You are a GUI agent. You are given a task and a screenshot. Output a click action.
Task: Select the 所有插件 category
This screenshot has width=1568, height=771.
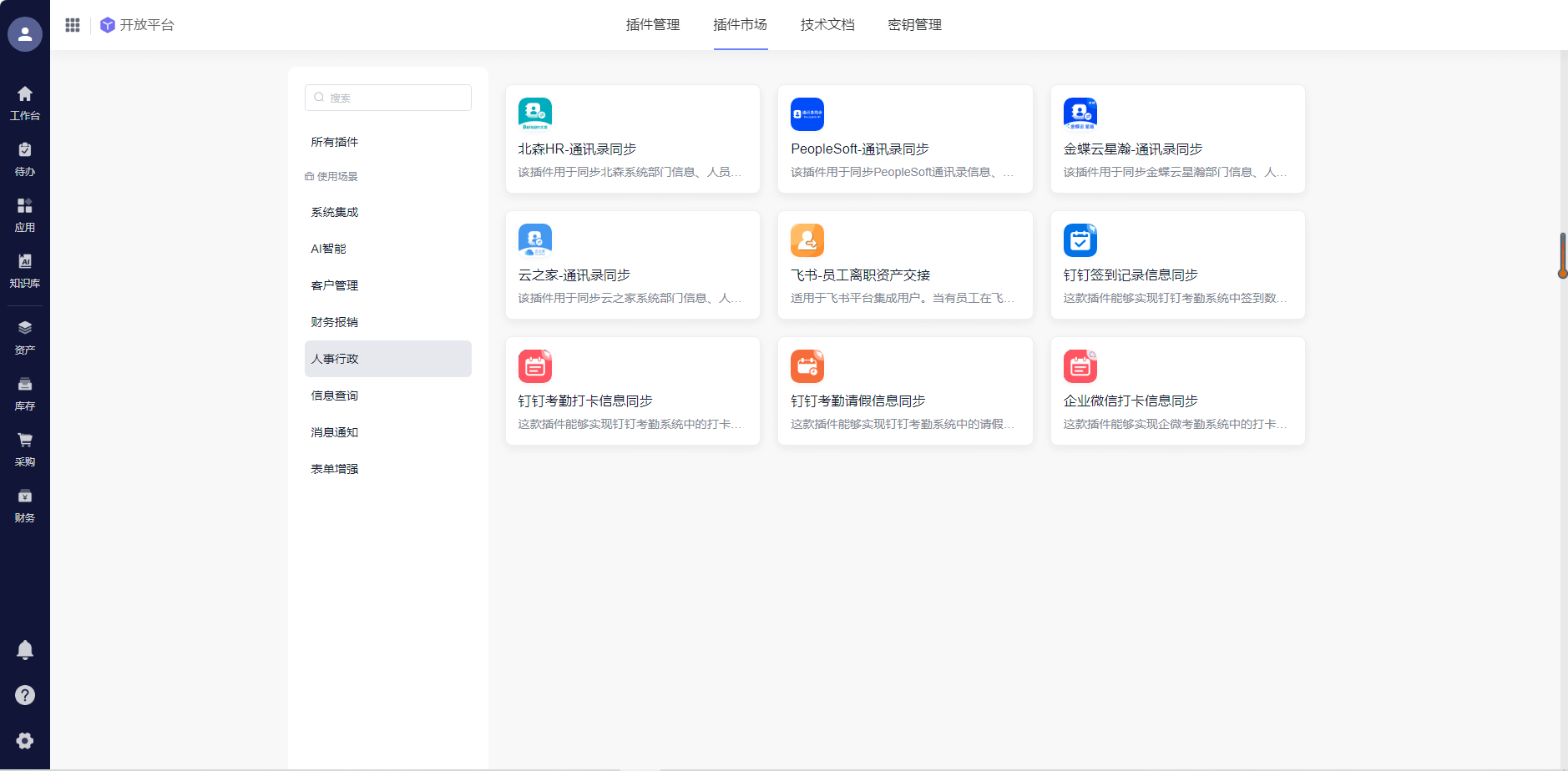pos(335,142)
